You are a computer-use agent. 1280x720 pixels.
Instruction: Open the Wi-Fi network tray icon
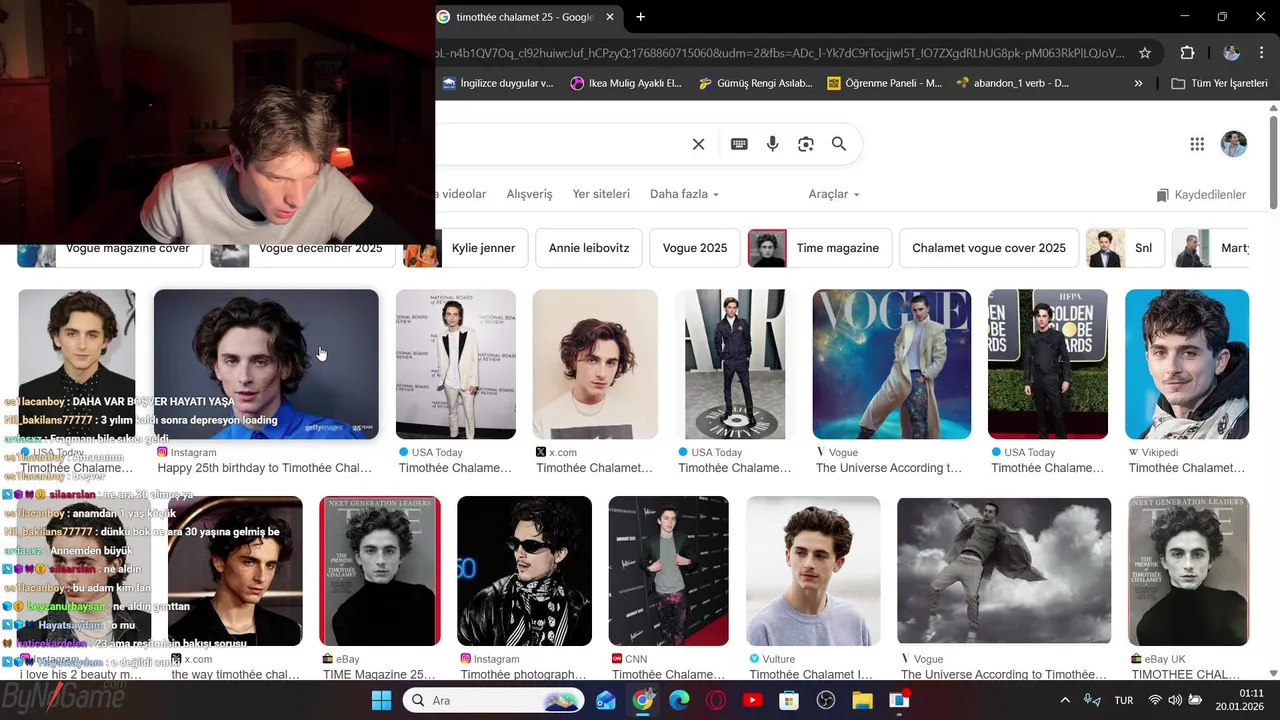coord(1156,700)
